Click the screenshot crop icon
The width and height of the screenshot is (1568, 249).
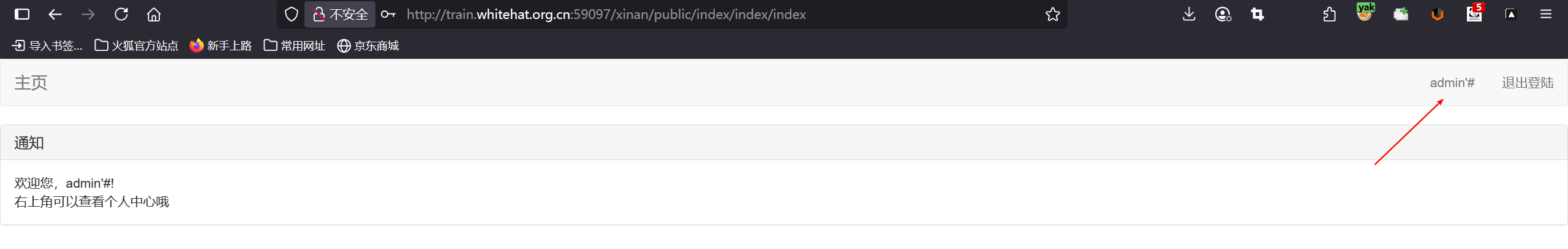(x=1257, y=14)
